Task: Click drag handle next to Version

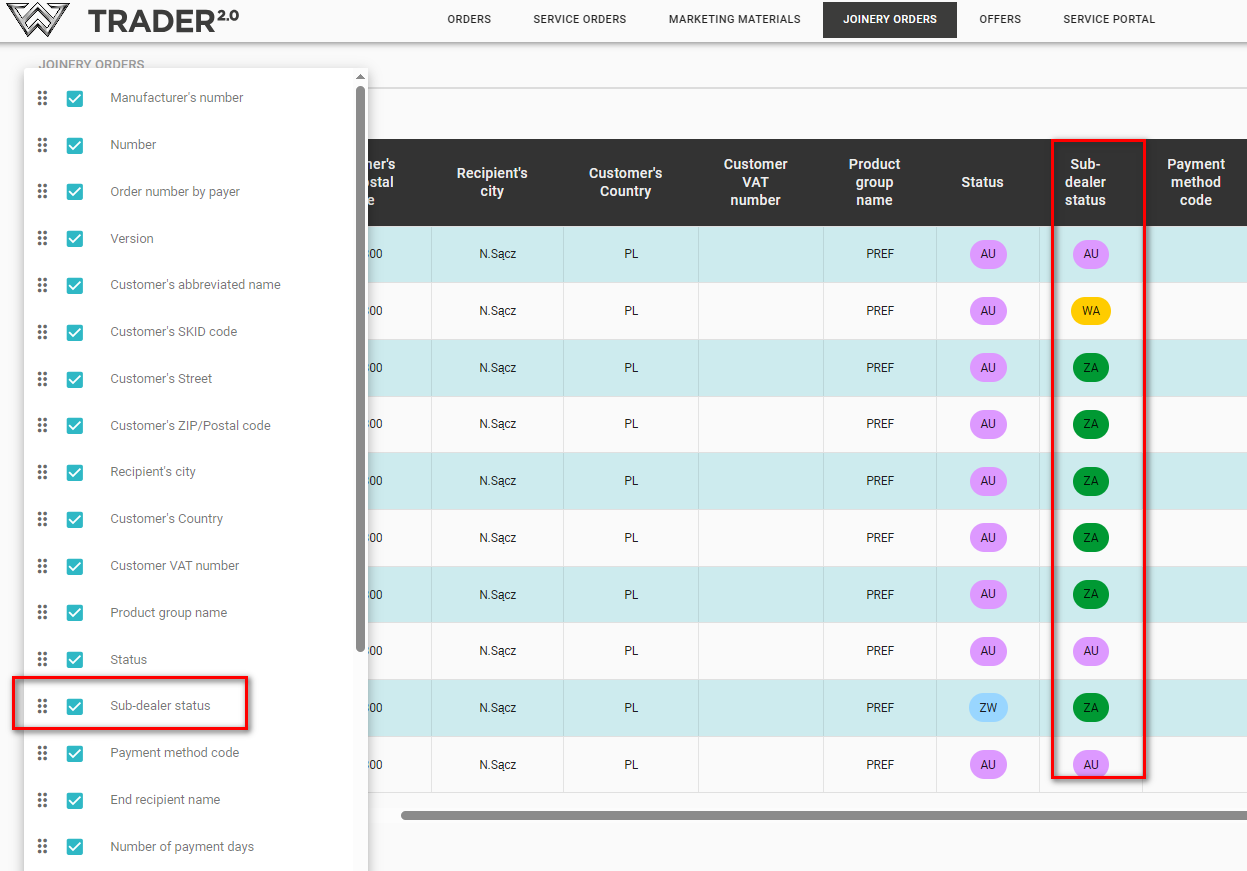Action: click(x=42, y=239)
